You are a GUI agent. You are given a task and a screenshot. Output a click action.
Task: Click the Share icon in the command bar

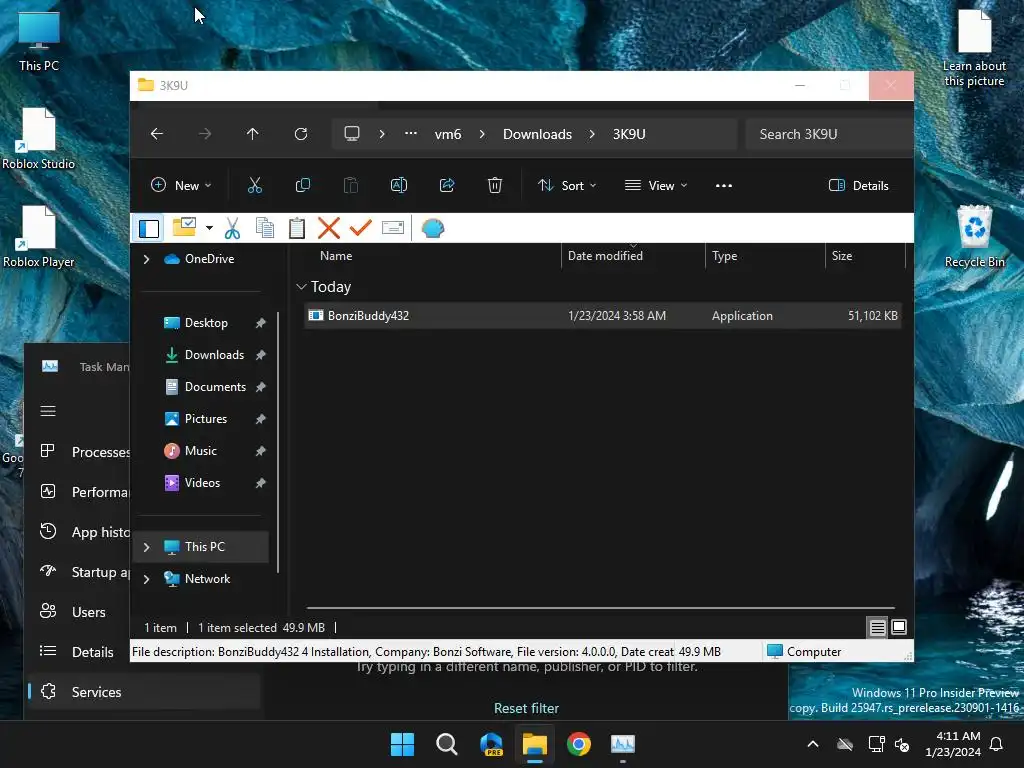point(447,185)
